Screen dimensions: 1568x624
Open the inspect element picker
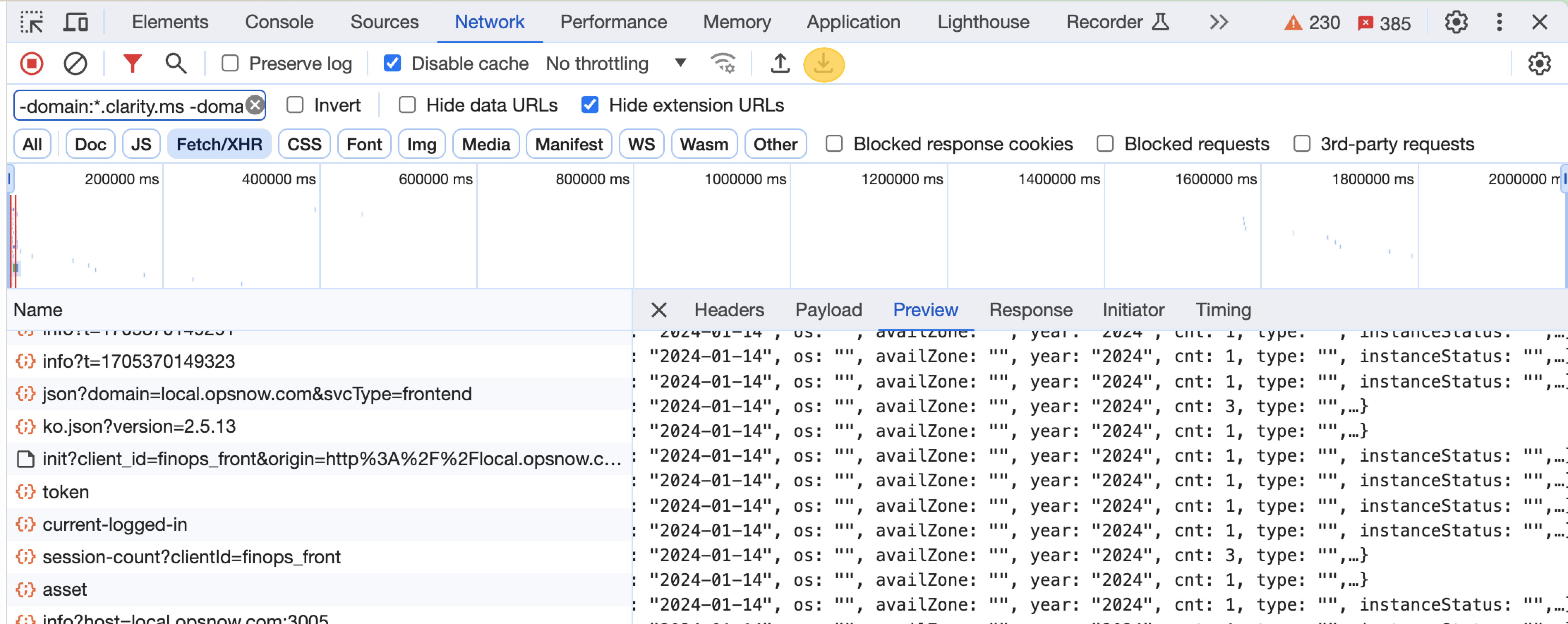click(x=32, y=23)
